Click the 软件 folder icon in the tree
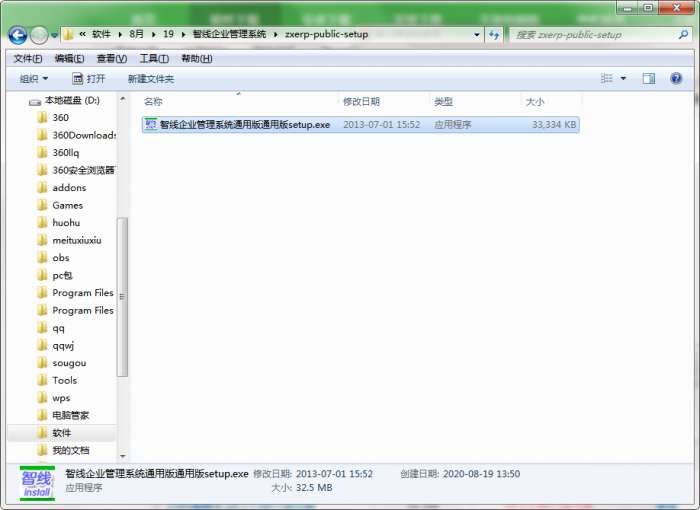 (x=42, y=433)
